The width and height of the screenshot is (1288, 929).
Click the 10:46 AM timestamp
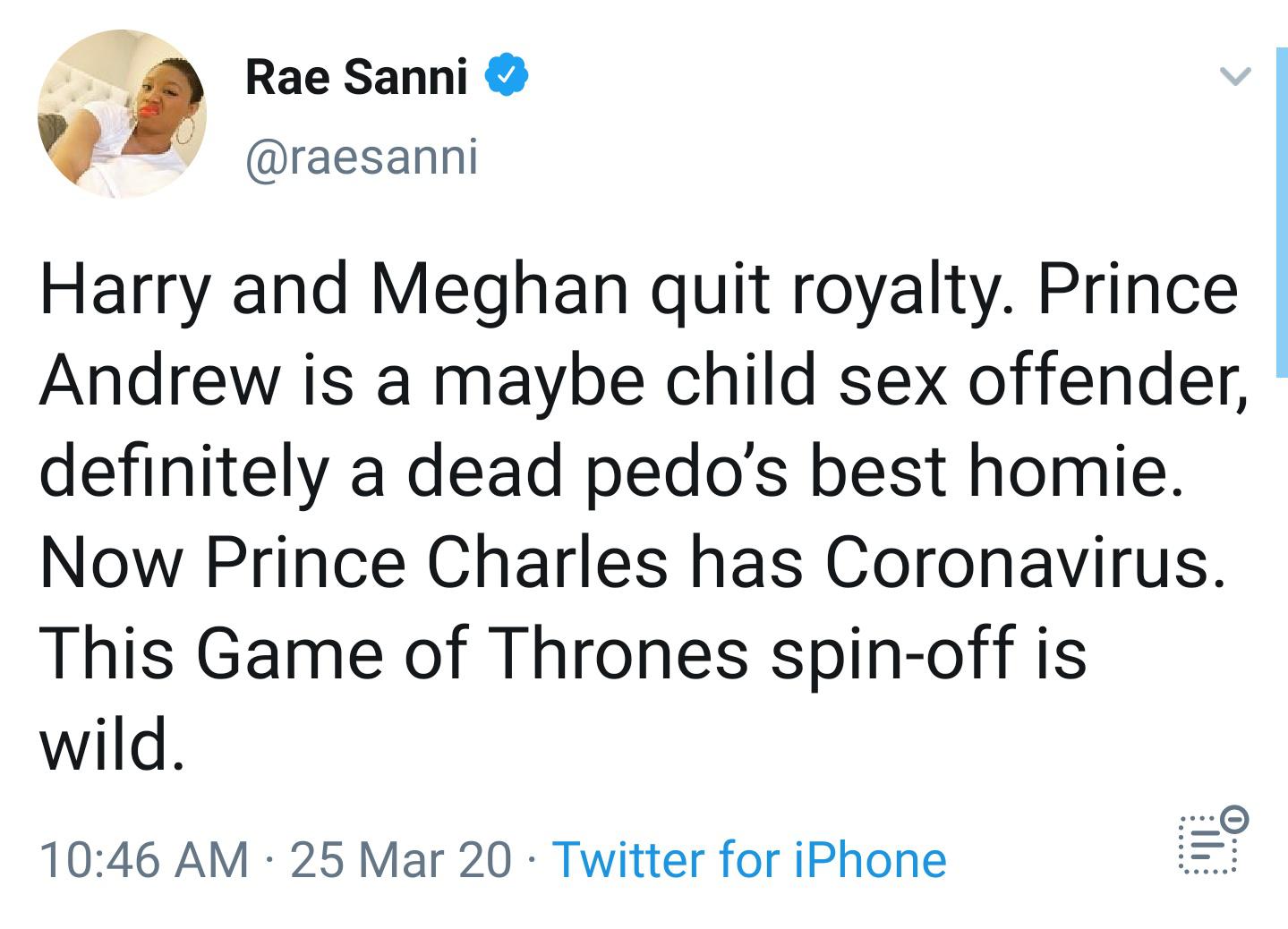point(144,860)
